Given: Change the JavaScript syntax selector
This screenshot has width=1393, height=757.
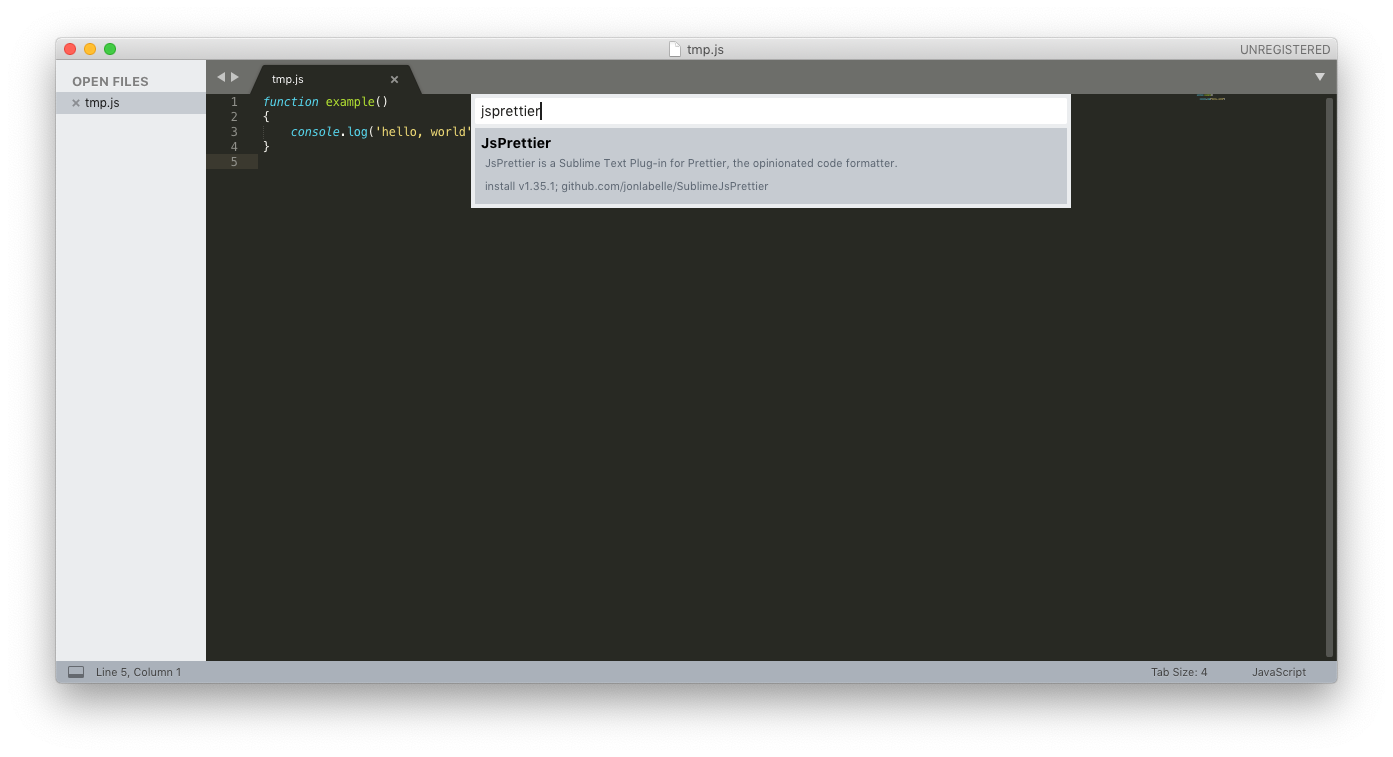Looking at the screenshot, I should (1279, 672).
